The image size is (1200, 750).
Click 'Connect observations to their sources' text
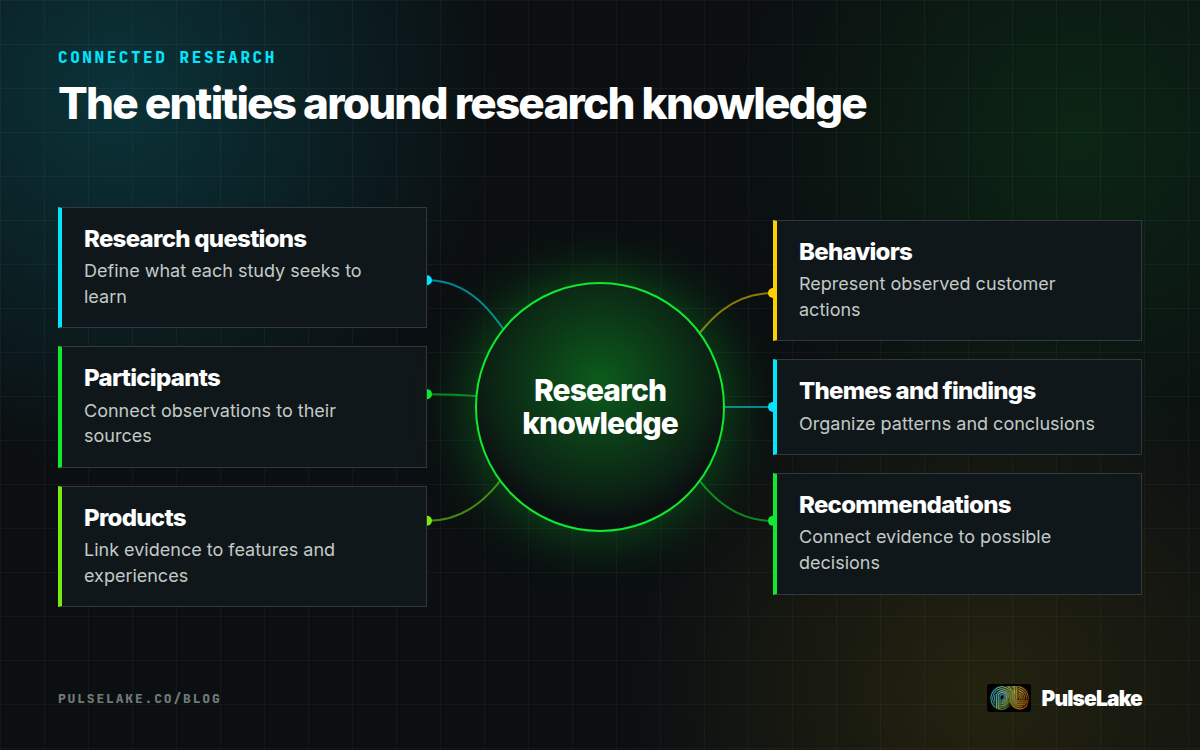pyautogui.click(x=210, y=423)
